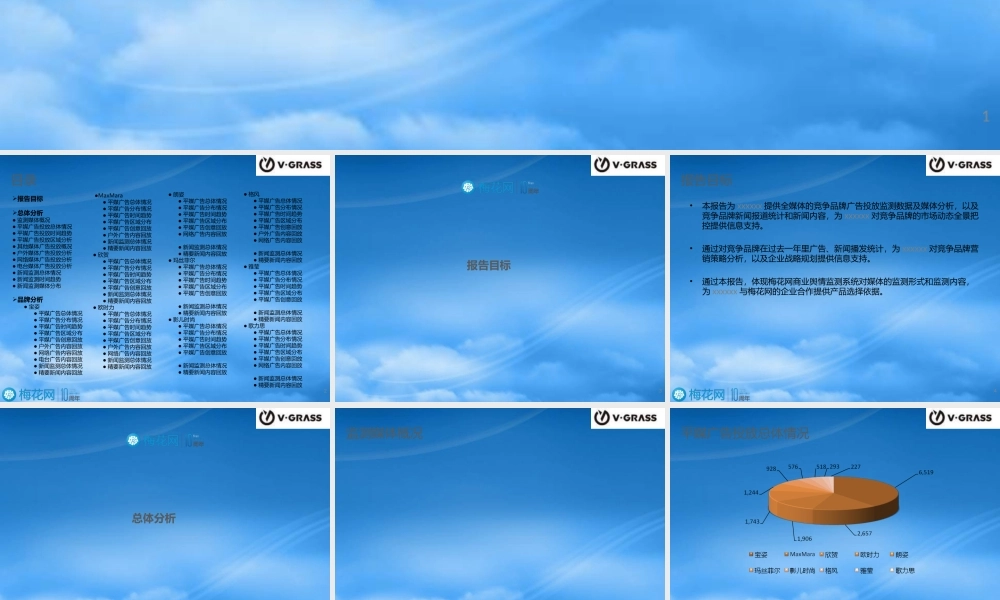1000x600 pixels.
Task: Click 梅花网 logo above centered 总体分析 text
Action: point(166,440)
